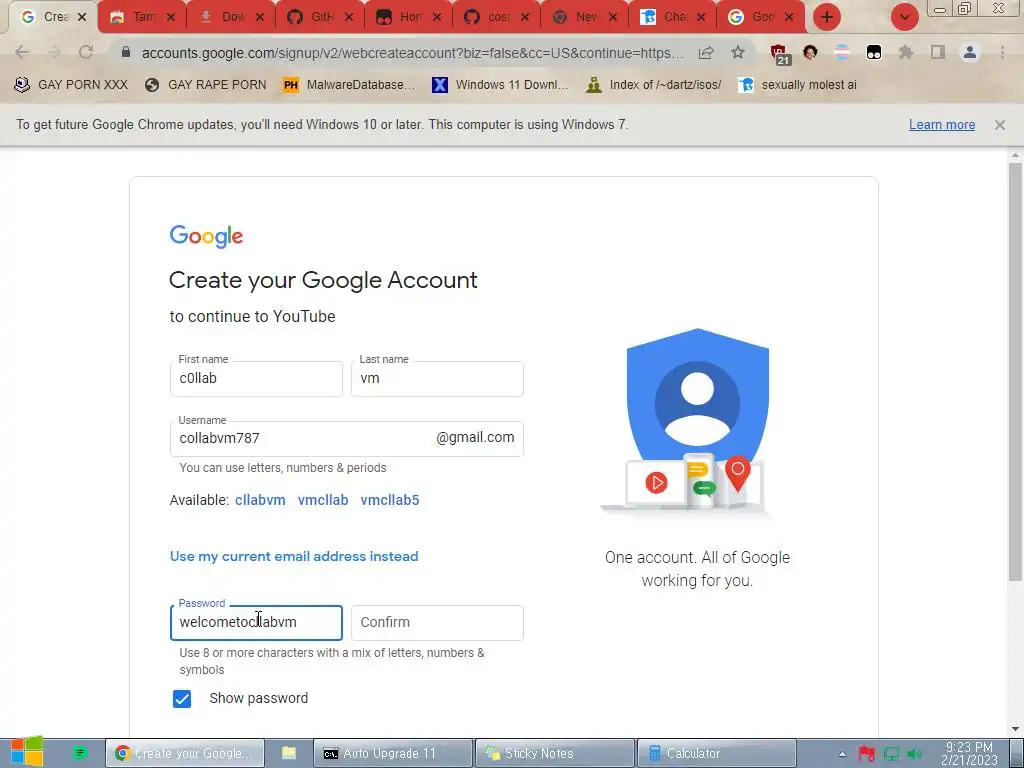1024x768 pixels.
Task: Dismiss the Chrome update notification bar
Action: (x=1000, y=125)
